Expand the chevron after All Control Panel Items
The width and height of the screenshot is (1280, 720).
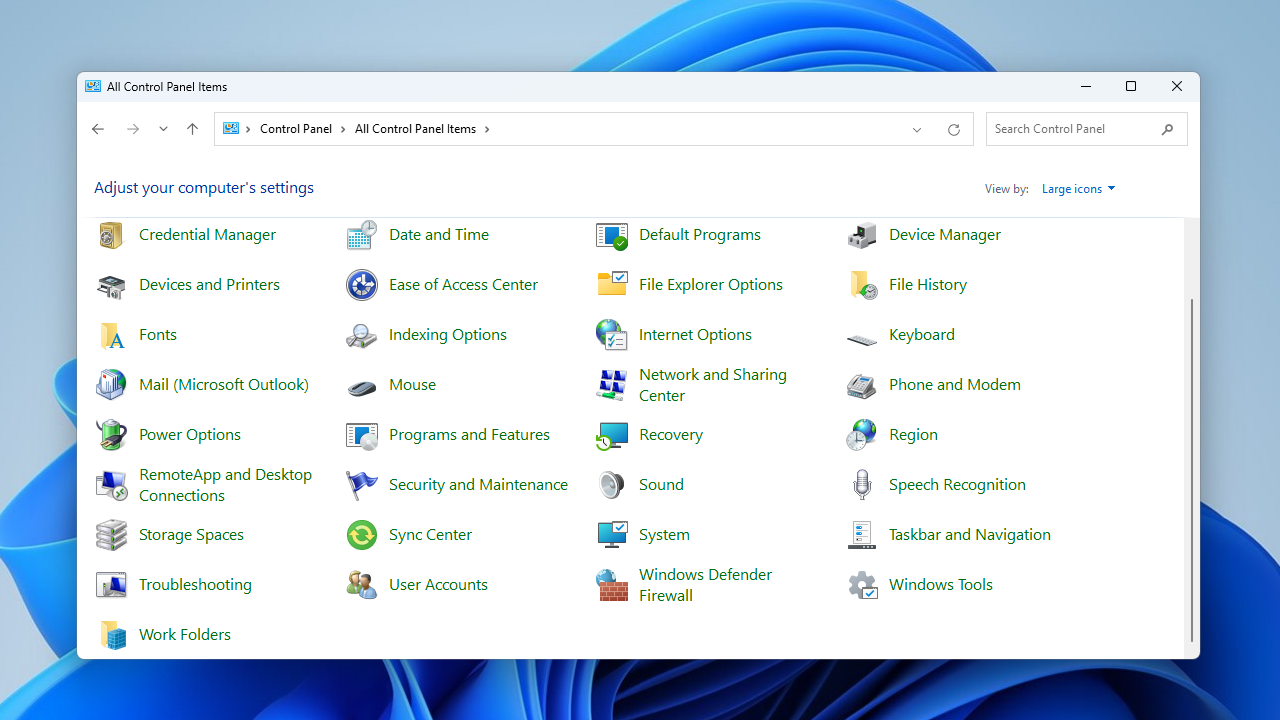point(487,129)
